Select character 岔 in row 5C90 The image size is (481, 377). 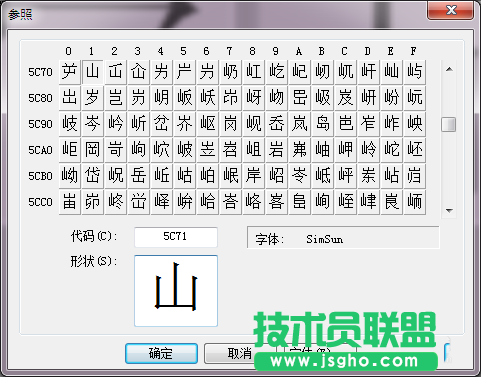[161, 124]
